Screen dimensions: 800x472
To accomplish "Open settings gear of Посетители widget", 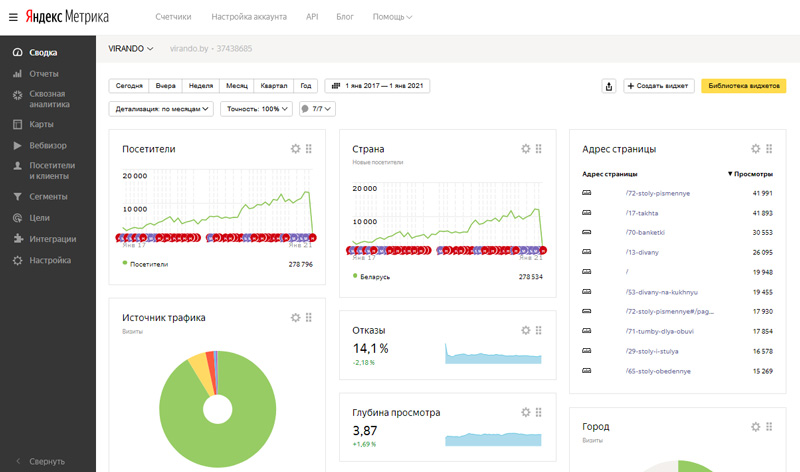I will pyautogui.click(x=295, y=149).
